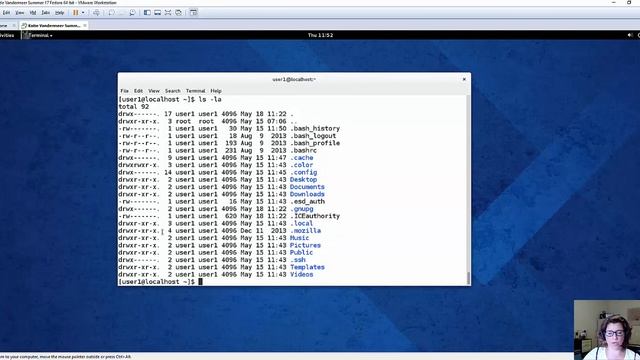This screenshot has width=640, height=360.
Task: Click the .color directory name
Action: click(302, 165)
